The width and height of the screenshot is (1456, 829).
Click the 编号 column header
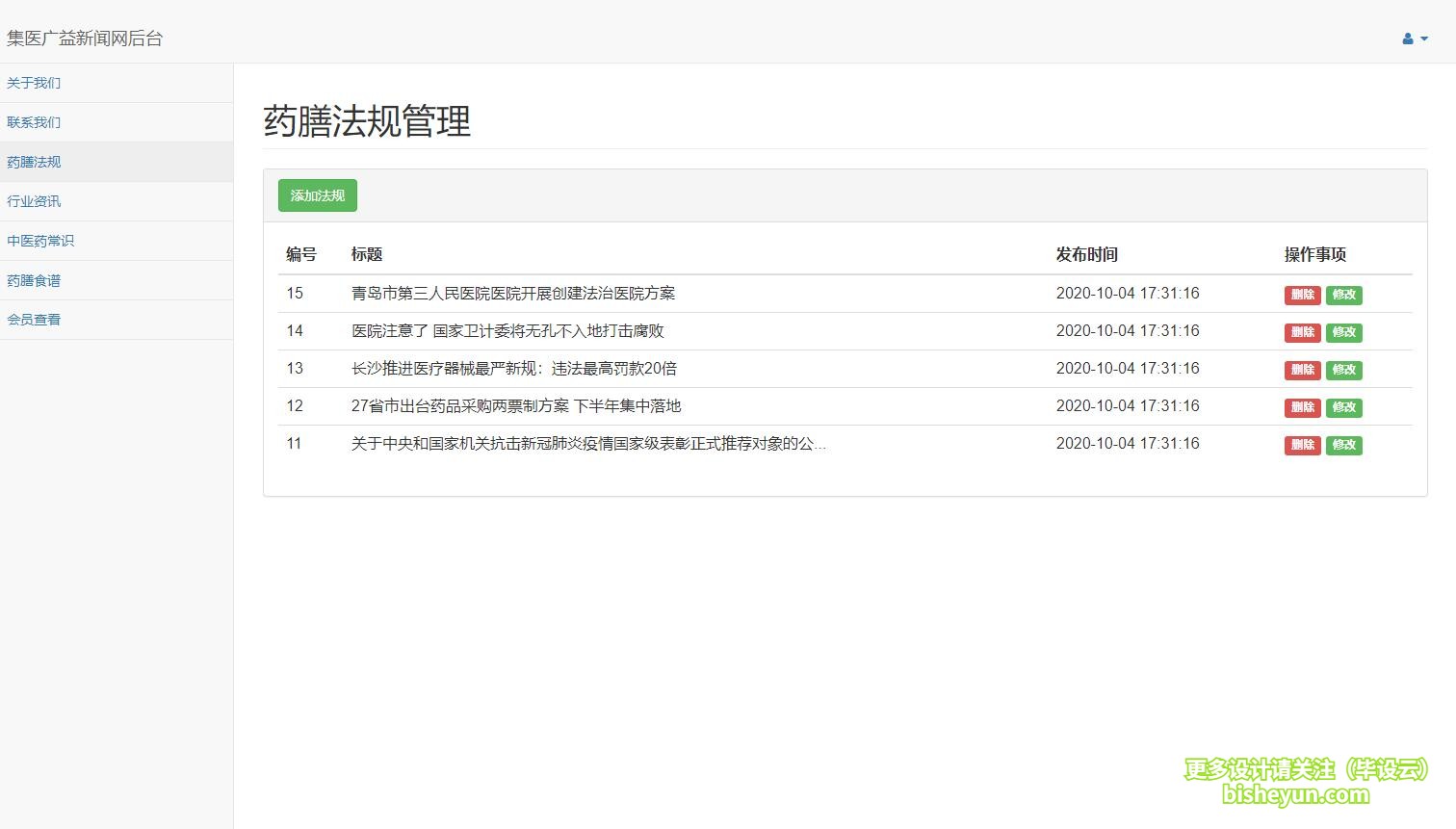(301, 254)
